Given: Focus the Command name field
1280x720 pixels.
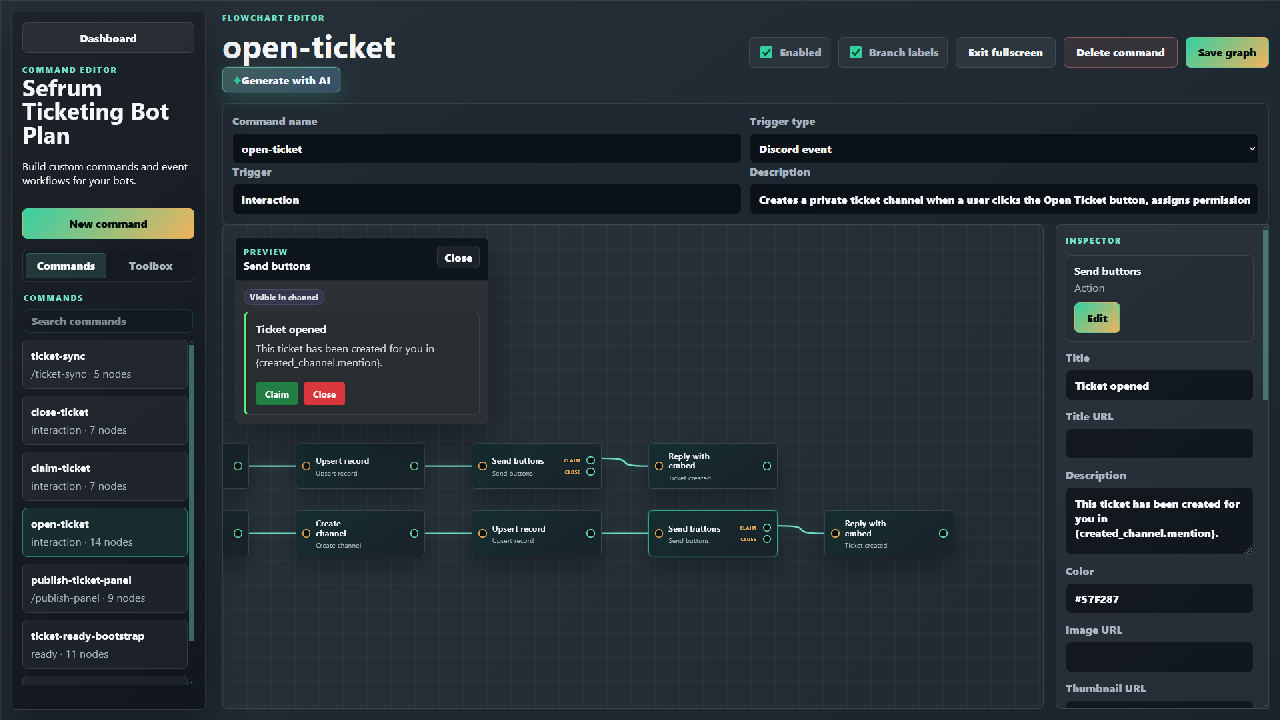Looking at the screenshot, I should click(x=486, y=149).
